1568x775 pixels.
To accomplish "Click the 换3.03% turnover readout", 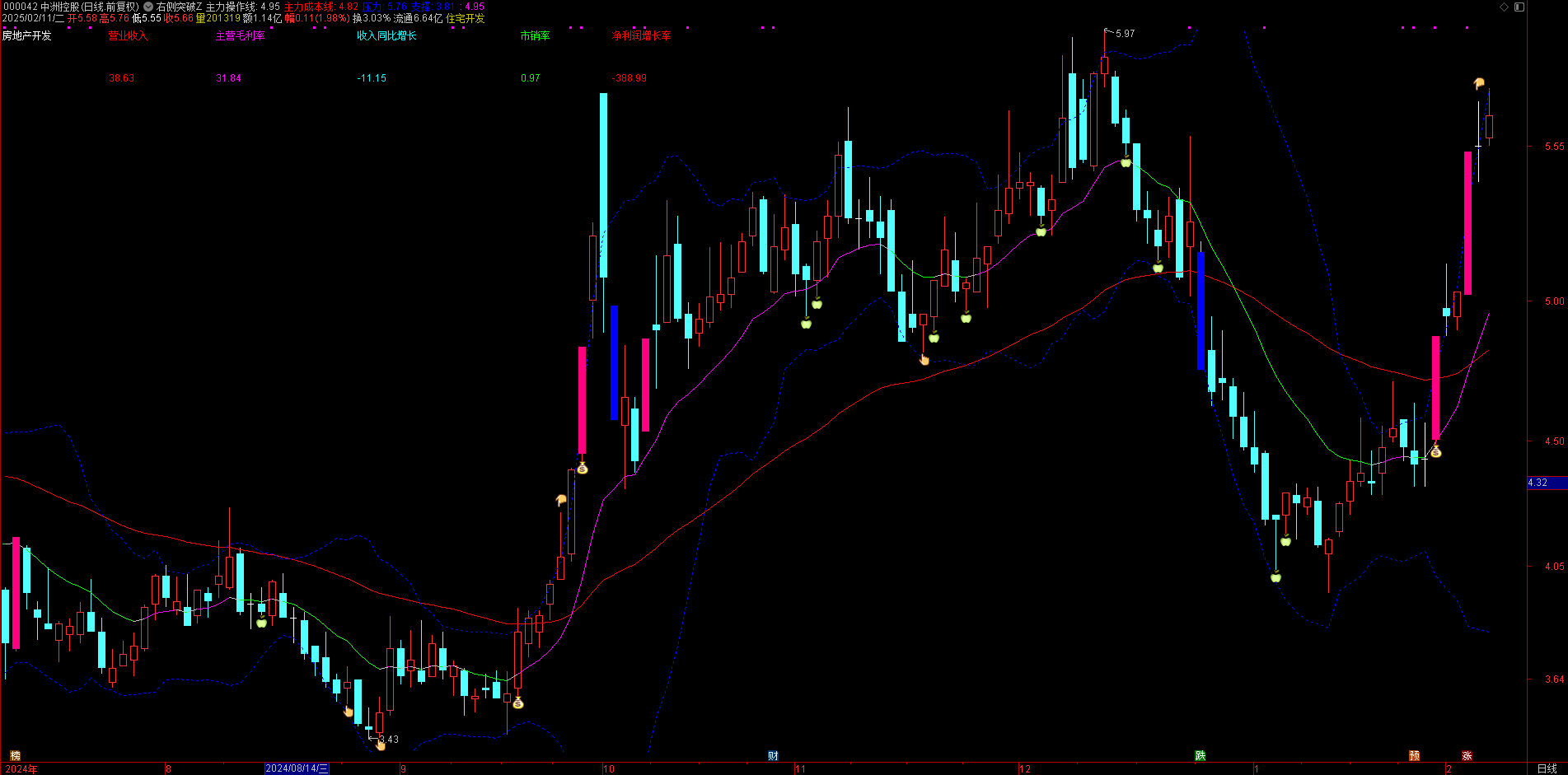I will (x=372, y=18).
